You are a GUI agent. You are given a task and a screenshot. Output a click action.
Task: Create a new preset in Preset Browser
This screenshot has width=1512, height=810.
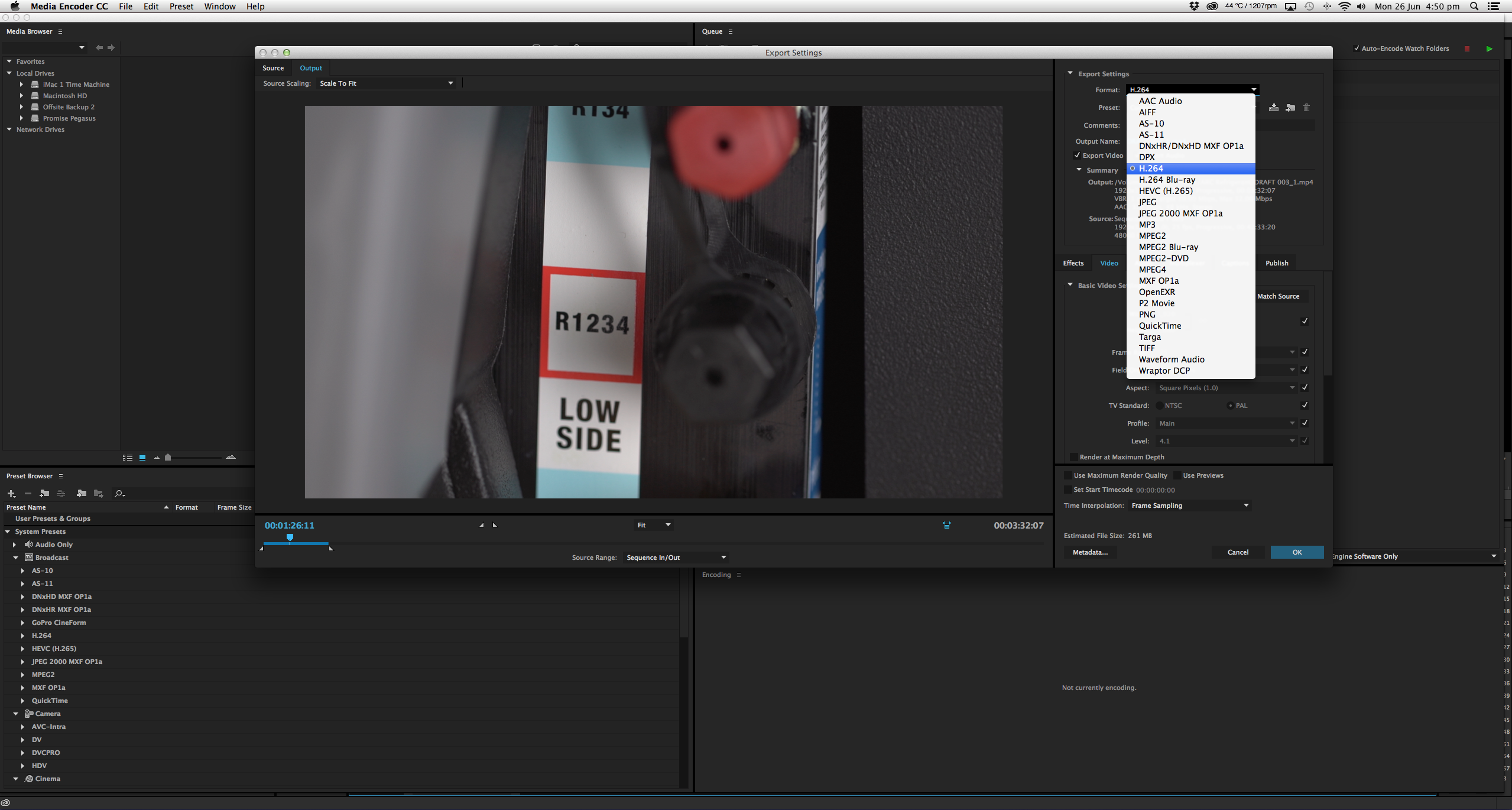click(x=11, y=493)
